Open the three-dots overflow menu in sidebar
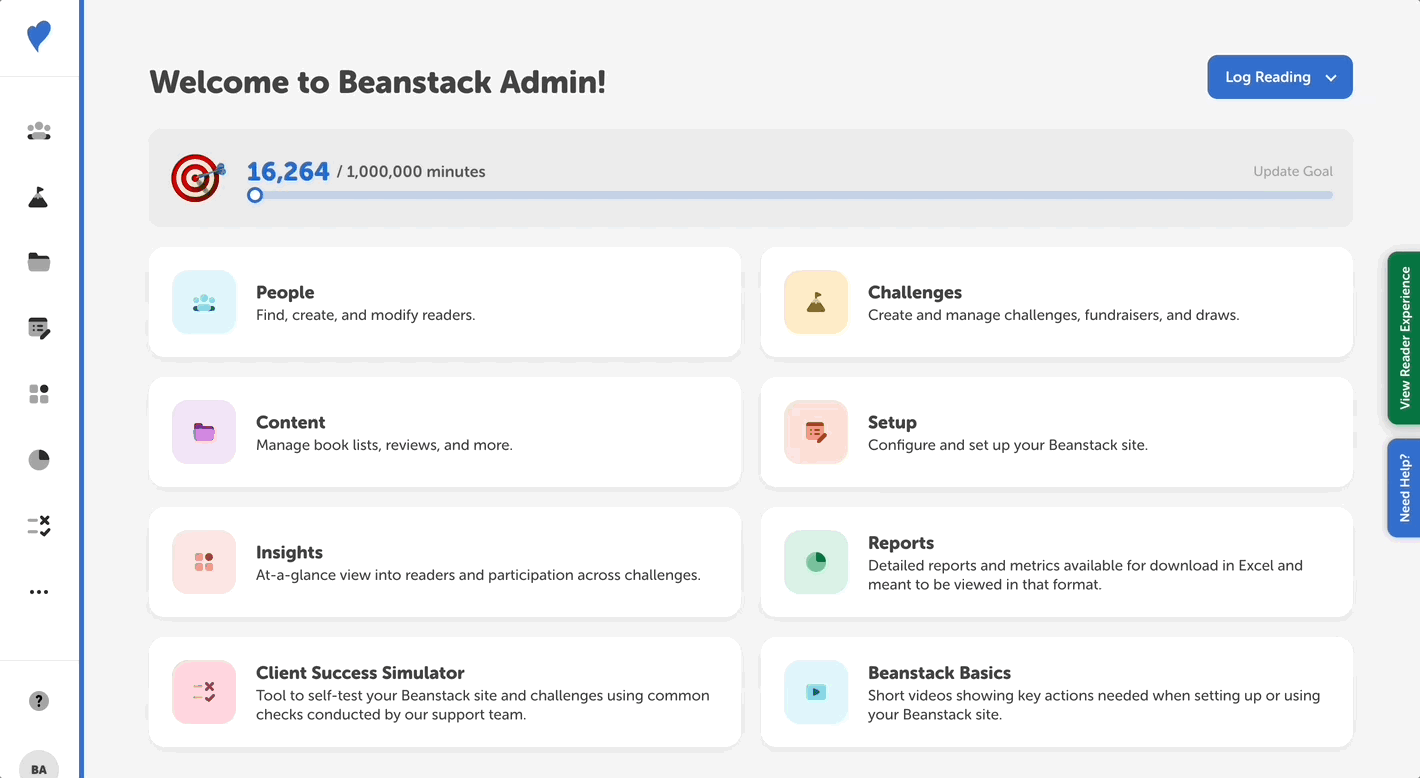The width and height of the screenshot is (1420, 778). (x=38, y=591)
